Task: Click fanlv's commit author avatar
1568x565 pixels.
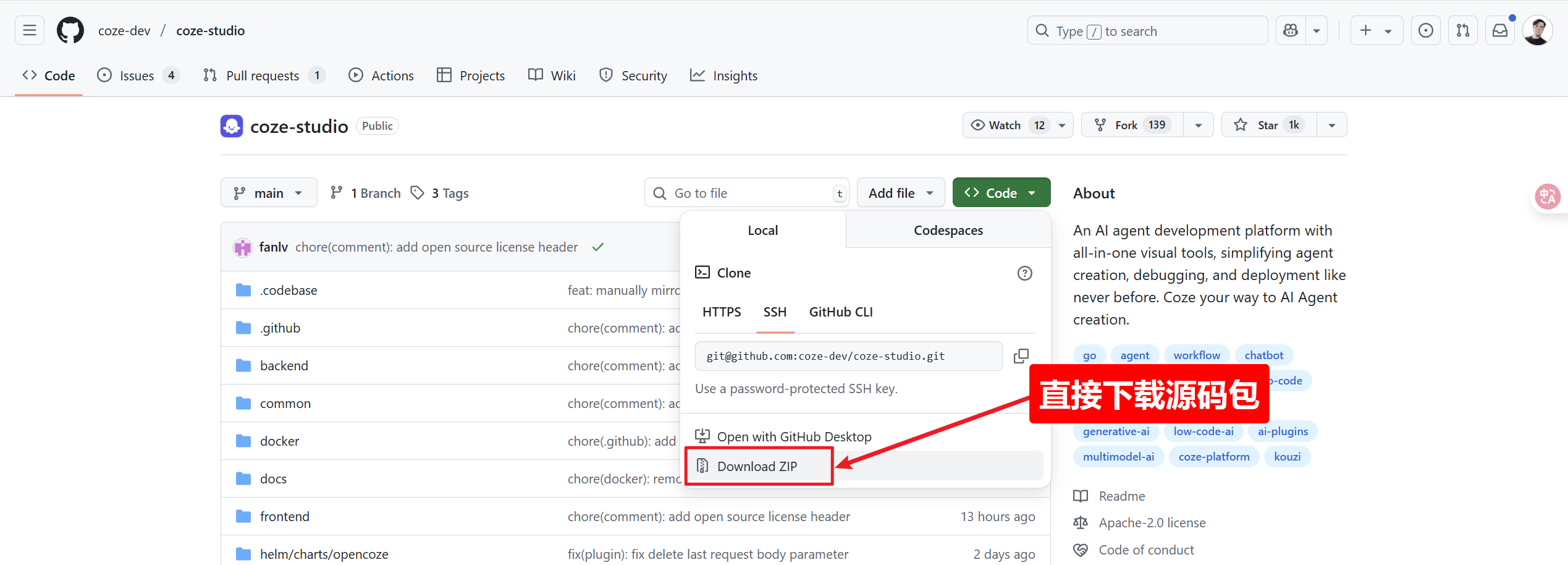Action: [243, 247]
